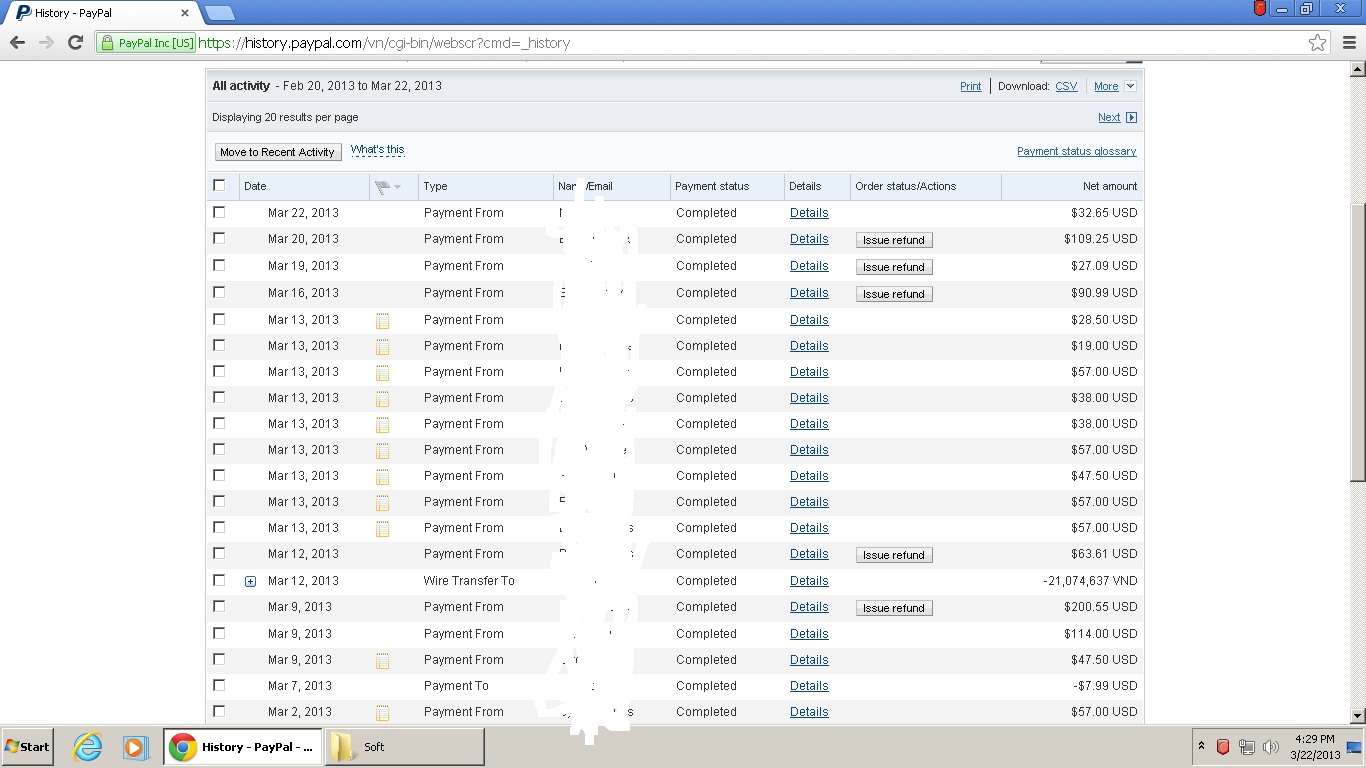Open the volume tray icon
Viewport: 1366px width, 768px height.
tap(1271, 747)
